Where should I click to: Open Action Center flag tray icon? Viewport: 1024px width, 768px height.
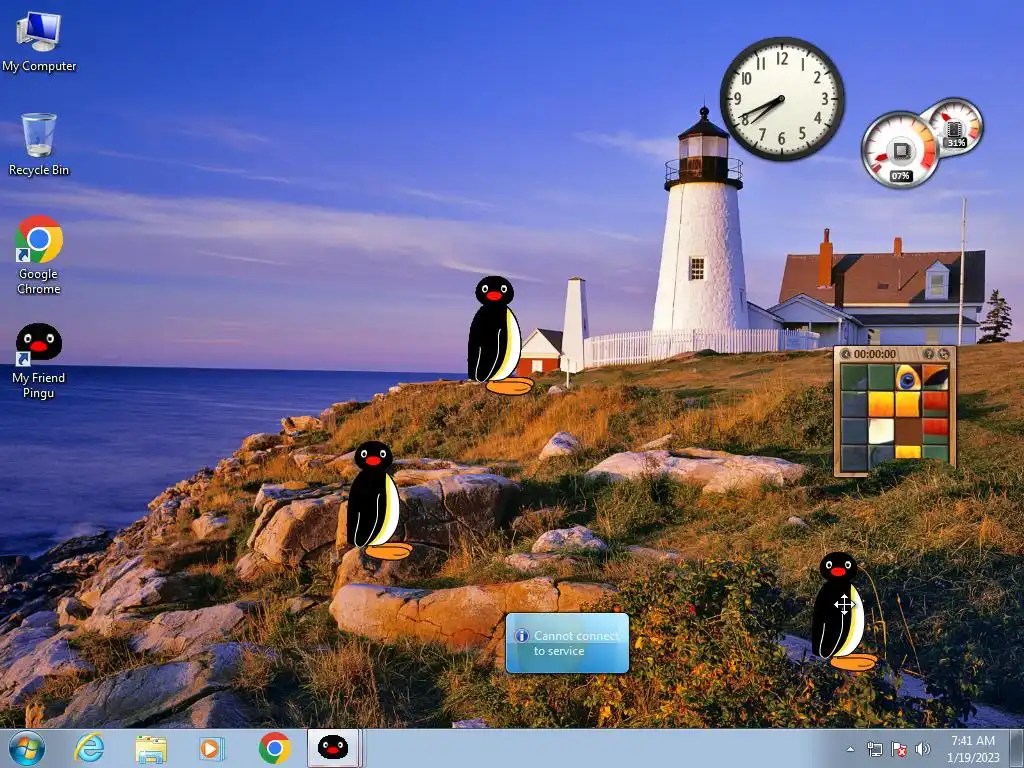[899, 749]
